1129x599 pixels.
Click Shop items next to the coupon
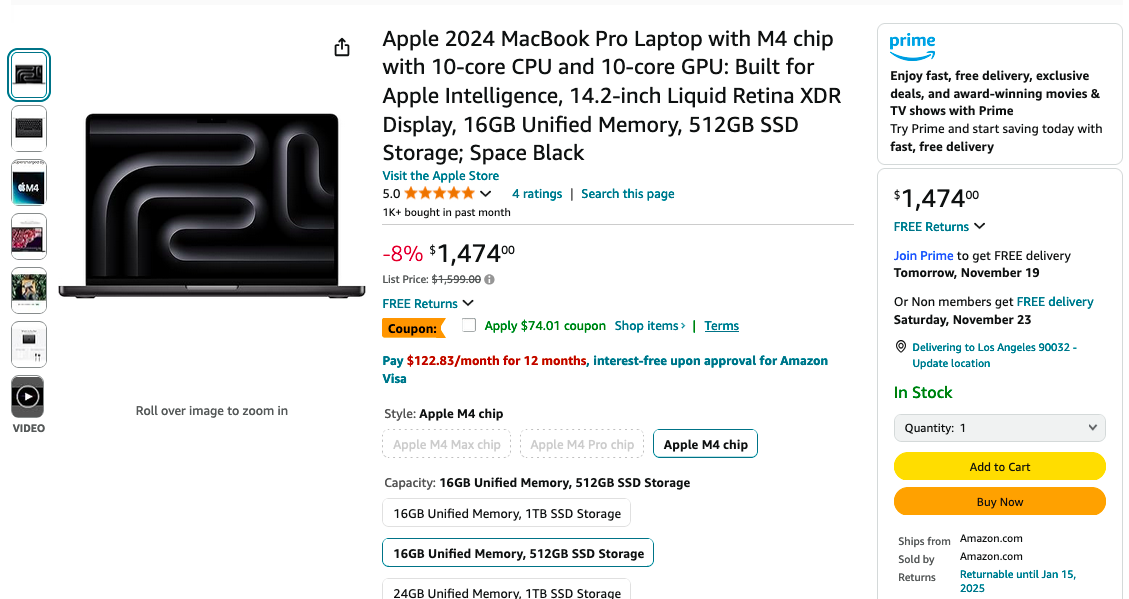tap(649, 325)
